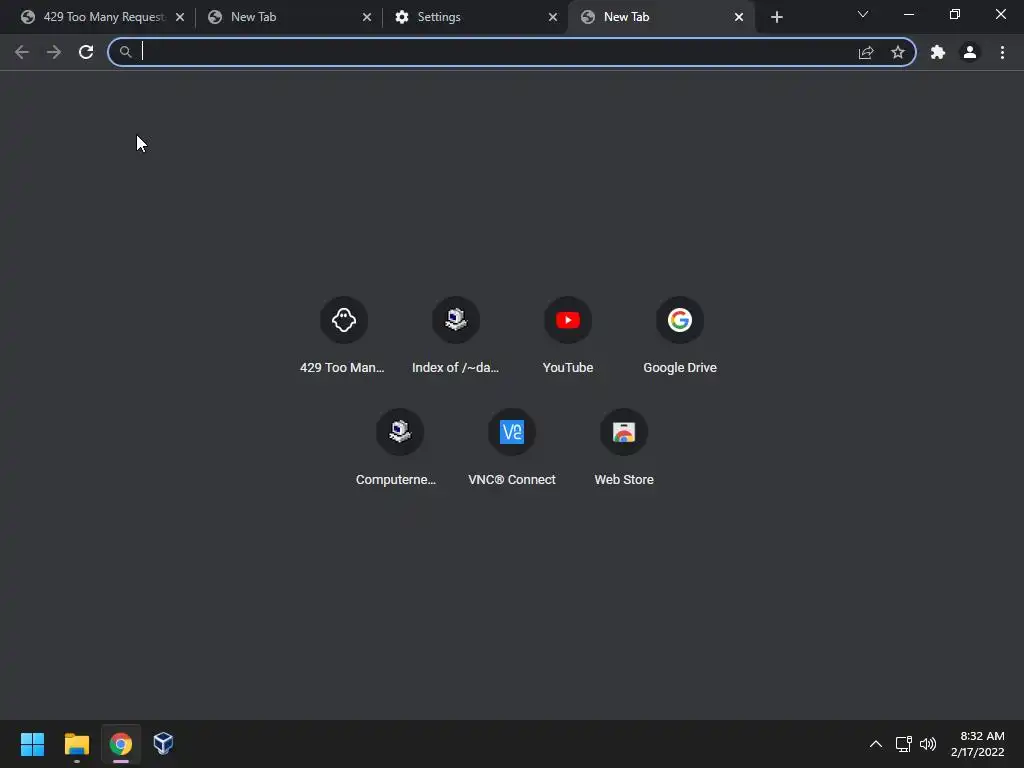This screenshot has width=1024, height=768.
Task: Open the profile avatar menu
Action: pyautogui.click(x=970, y=52)
